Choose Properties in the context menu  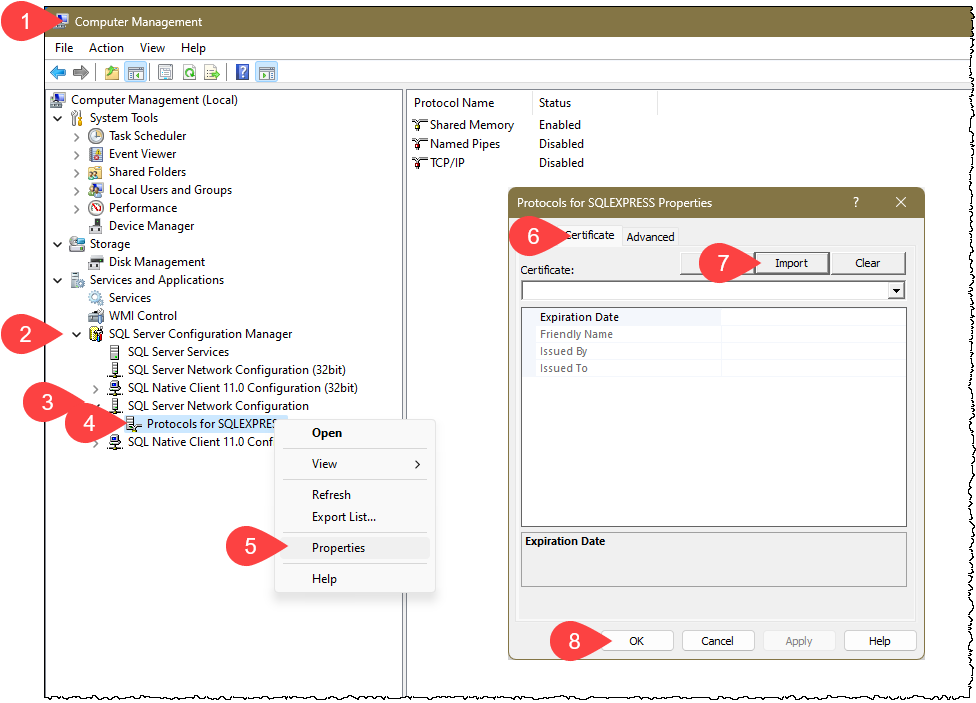pyautogui.click(x=355, y=549)
